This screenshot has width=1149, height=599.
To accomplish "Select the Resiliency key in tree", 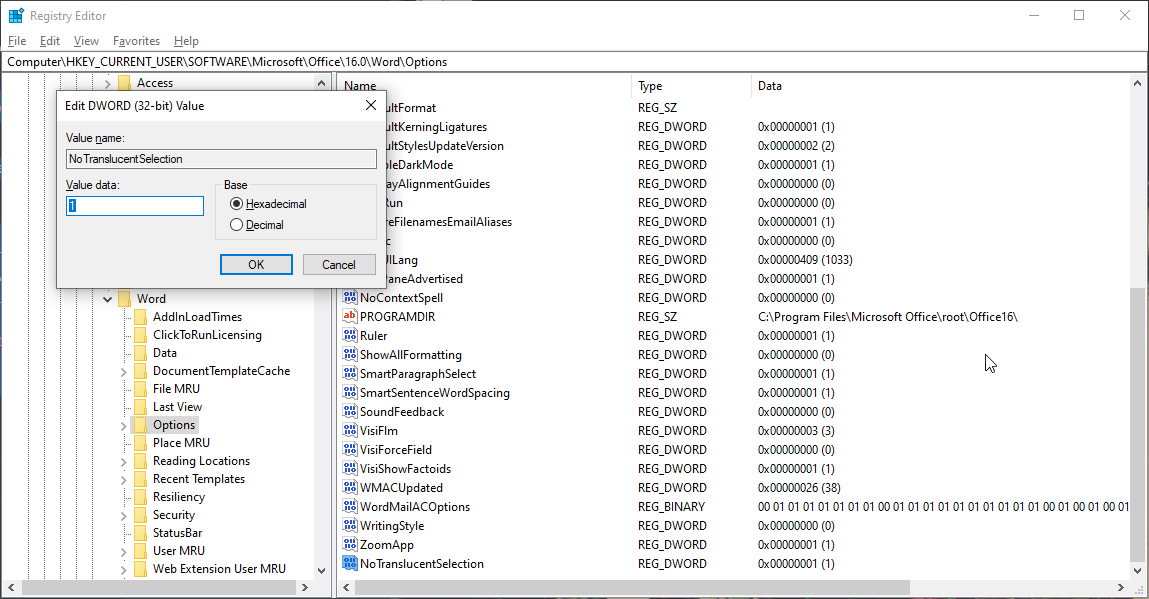I will [x=179, y=496].
